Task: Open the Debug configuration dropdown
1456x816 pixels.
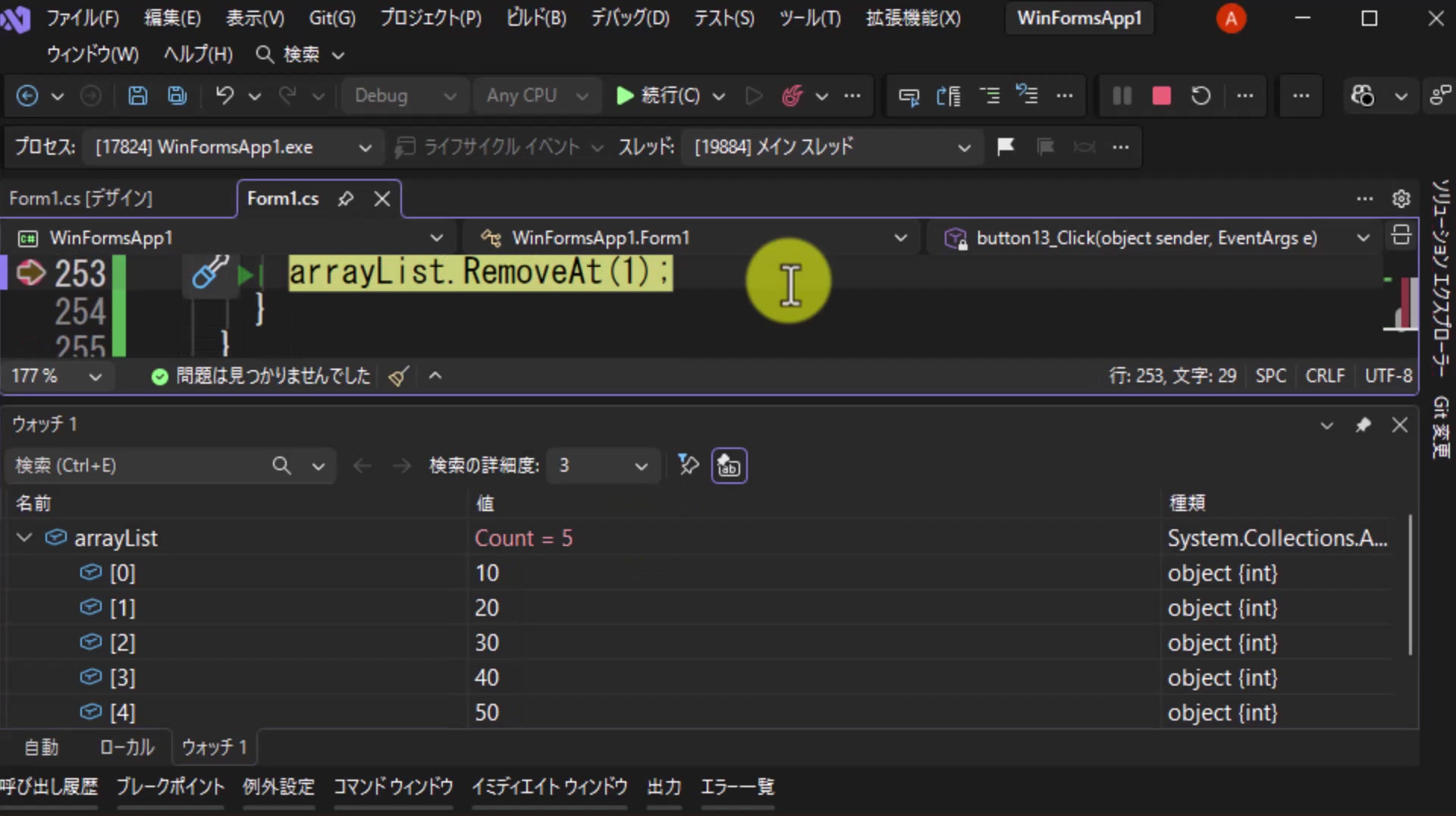Action: point(405,96)
